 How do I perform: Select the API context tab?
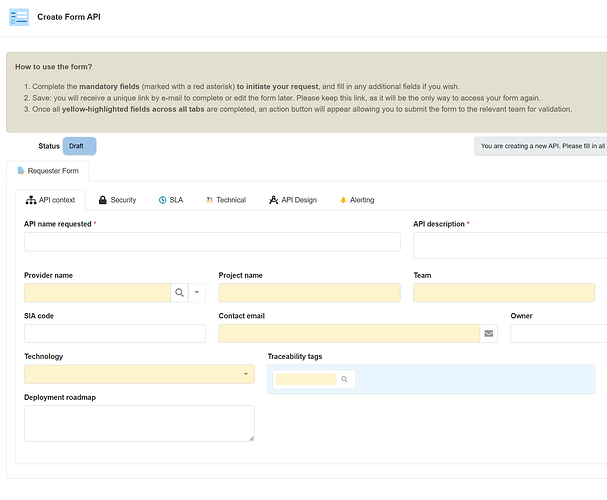pyautogui.click(x=50, y=200)
